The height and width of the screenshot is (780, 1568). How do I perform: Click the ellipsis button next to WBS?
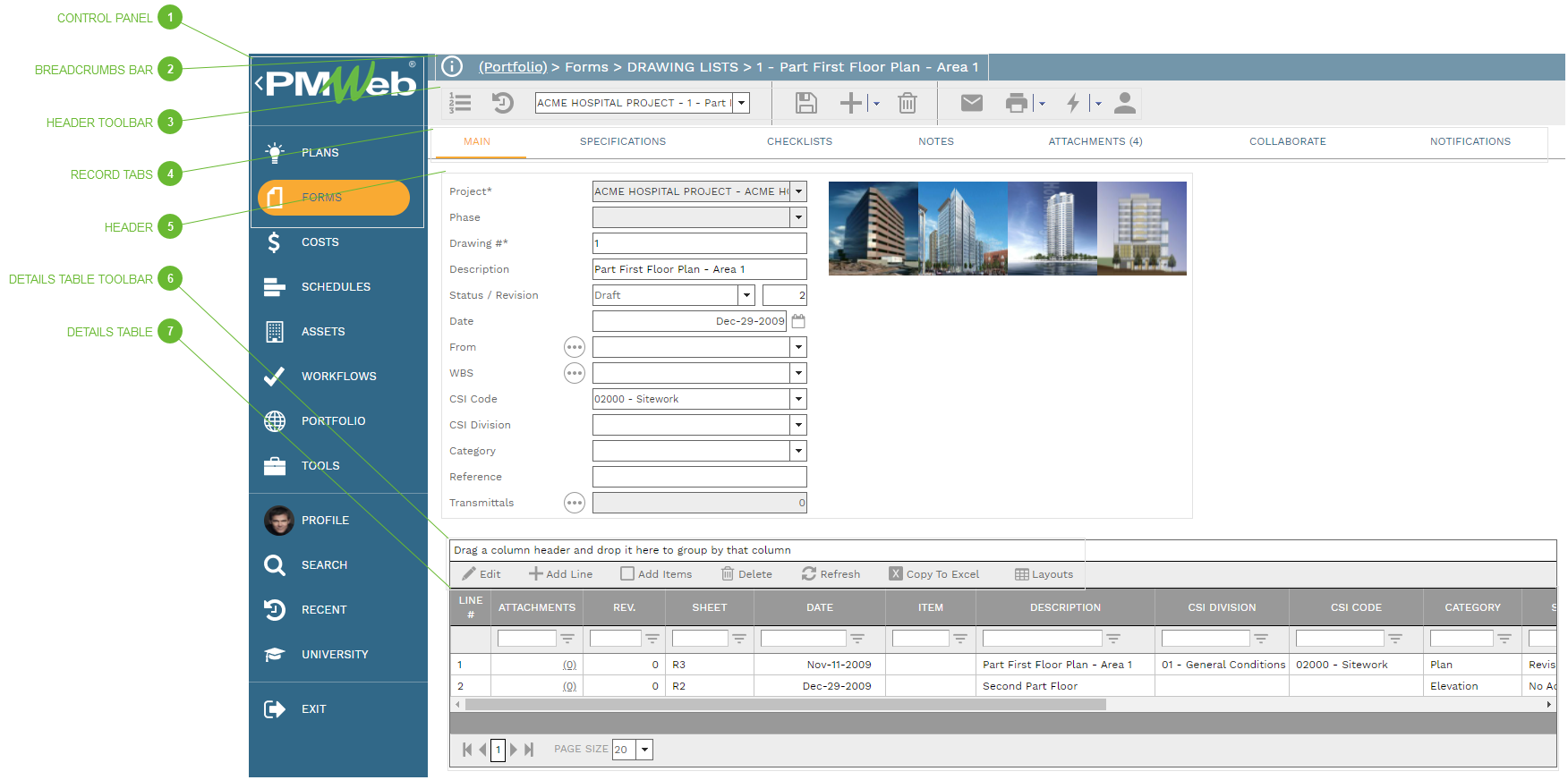coord(575,373)
